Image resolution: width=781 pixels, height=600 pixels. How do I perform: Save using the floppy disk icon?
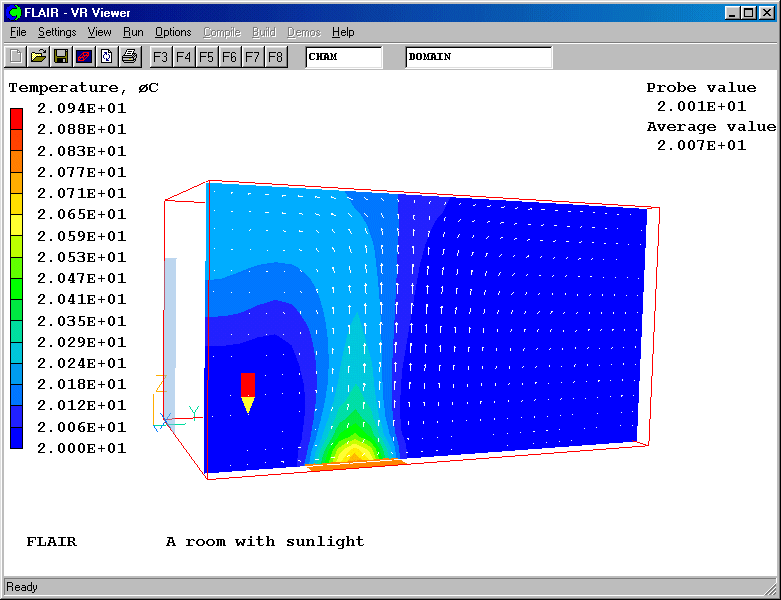click(x=61, y=57)
